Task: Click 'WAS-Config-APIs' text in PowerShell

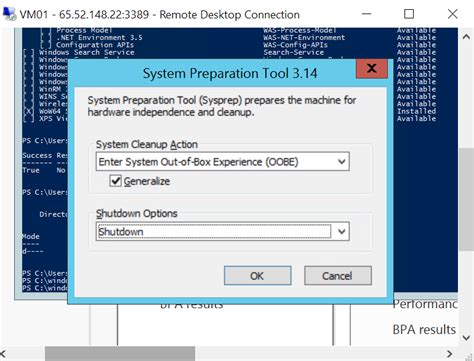Action: [x=295, y=45]
